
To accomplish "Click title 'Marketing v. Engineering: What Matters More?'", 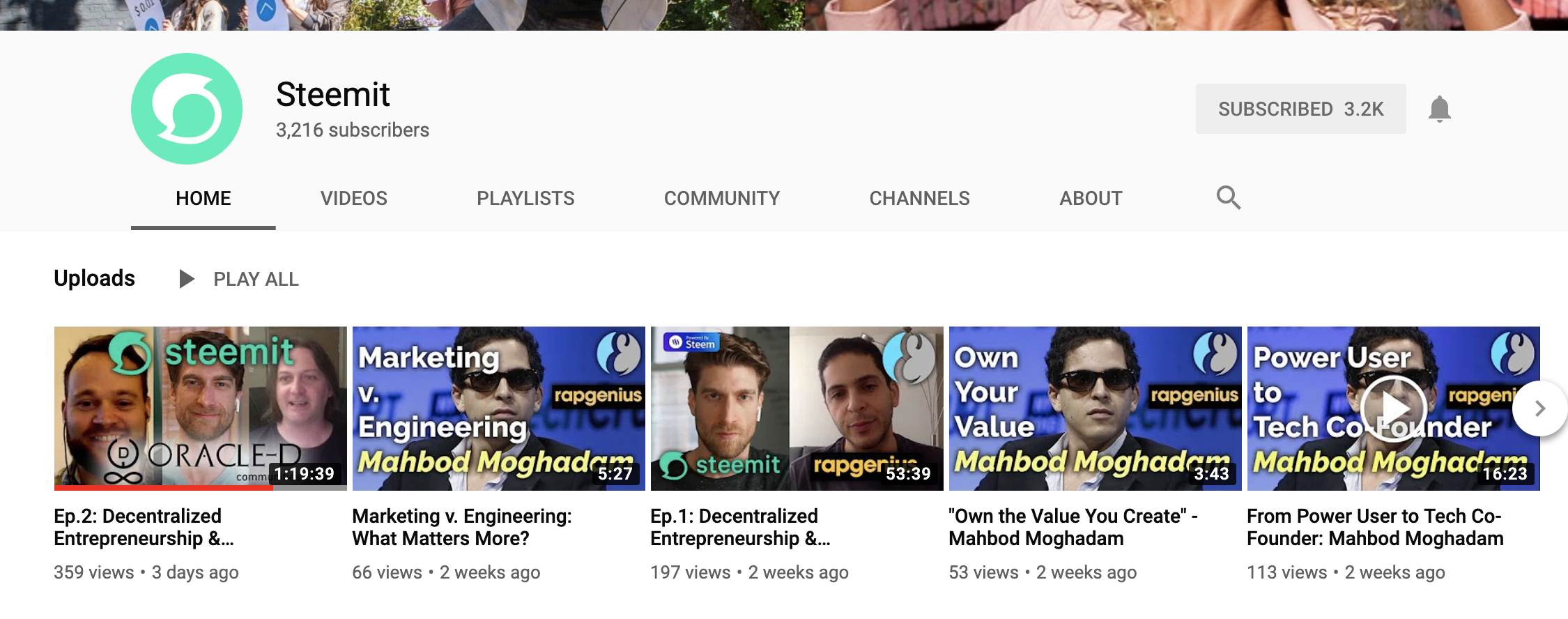I will (461, 527).
